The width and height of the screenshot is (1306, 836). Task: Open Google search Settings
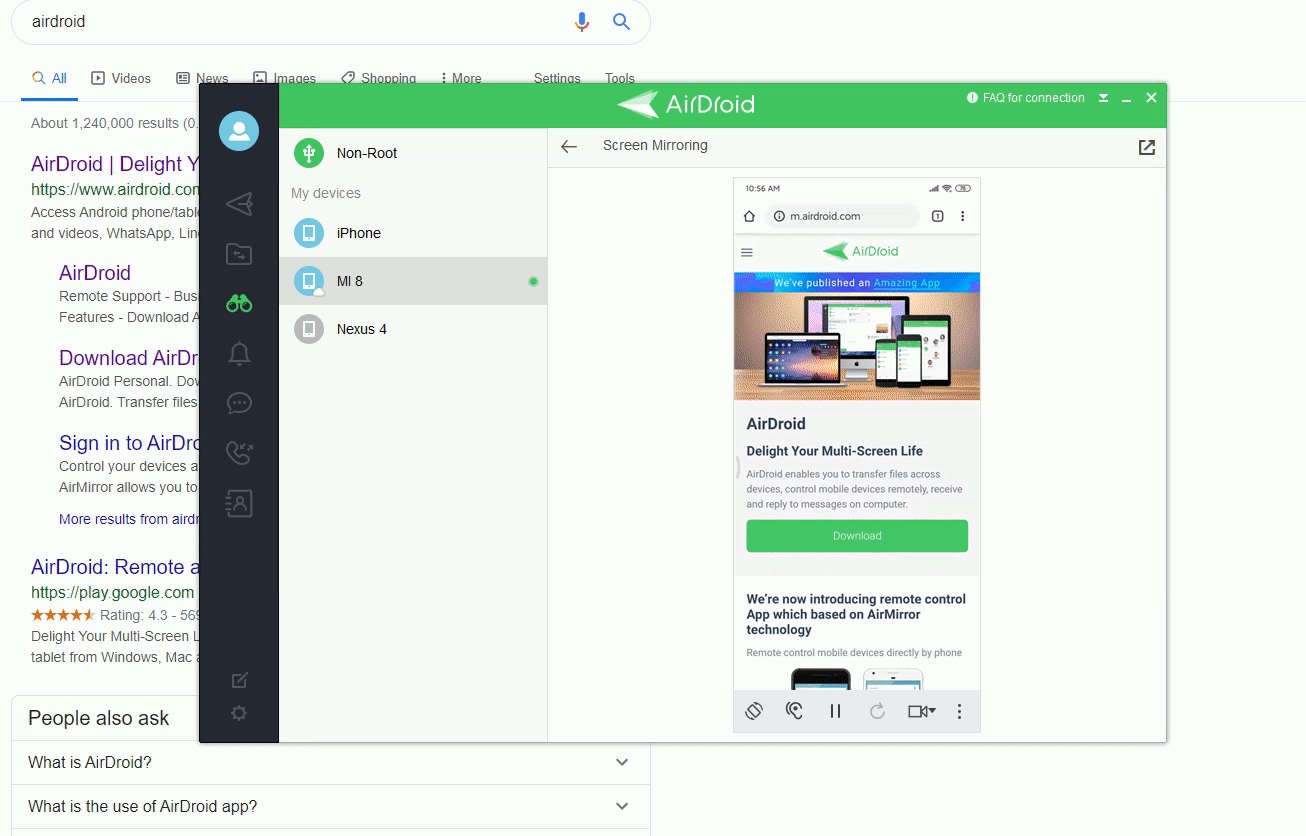pos(557,78)
